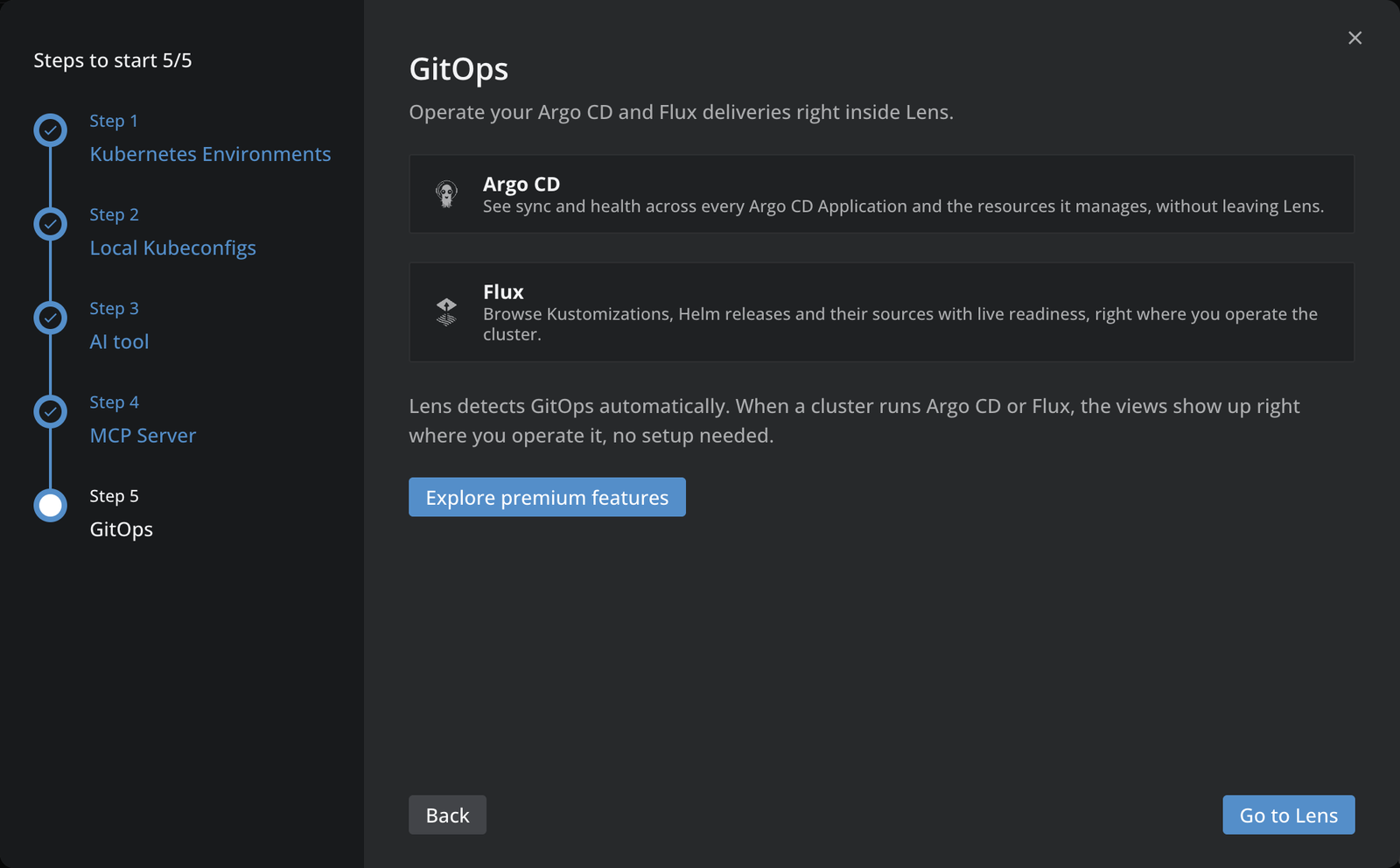Close the onboarding dialog with X

coord(1354,38)
